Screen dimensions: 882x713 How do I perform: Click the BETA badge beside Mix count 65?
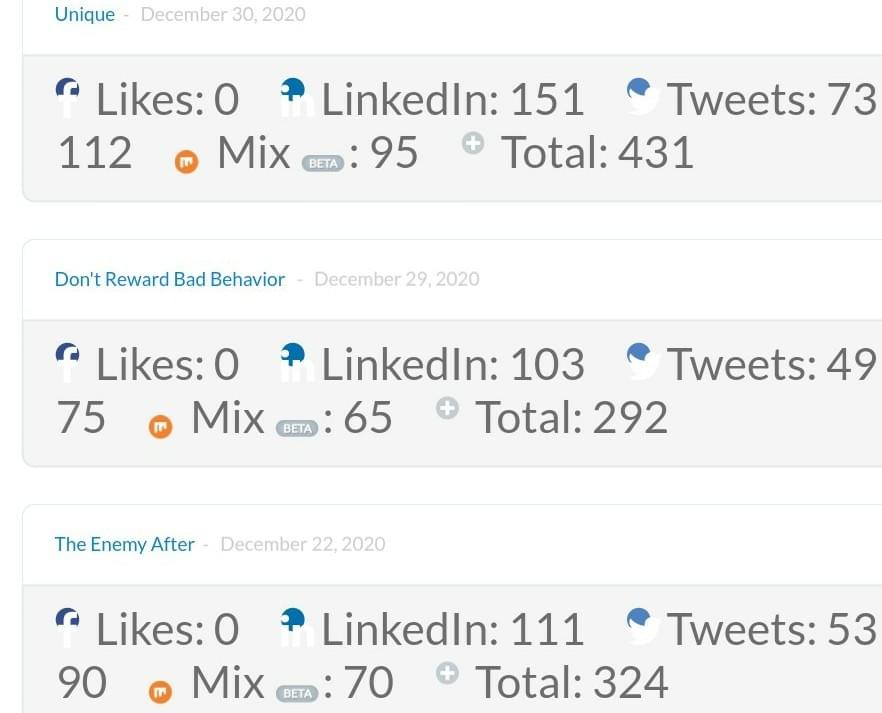[x=297, y=428]
